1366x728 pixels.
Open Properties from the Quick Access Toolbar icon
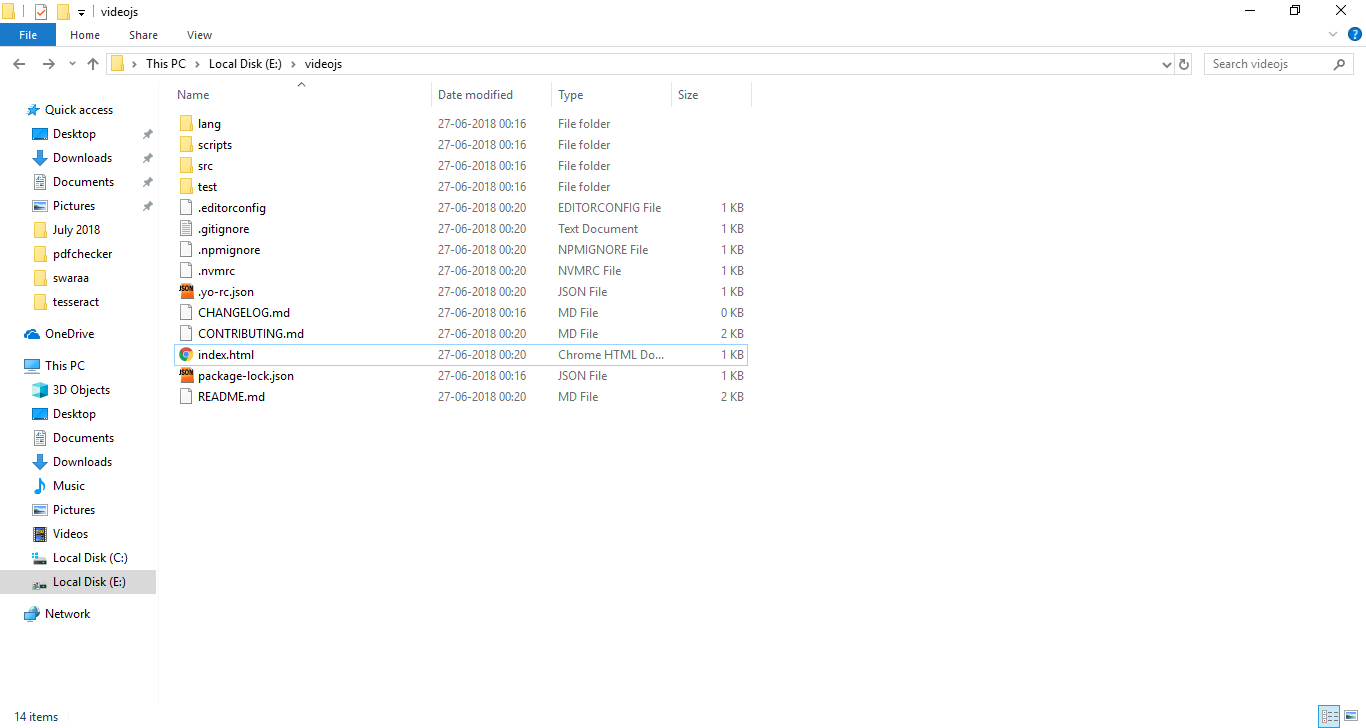tap(42, 11)
